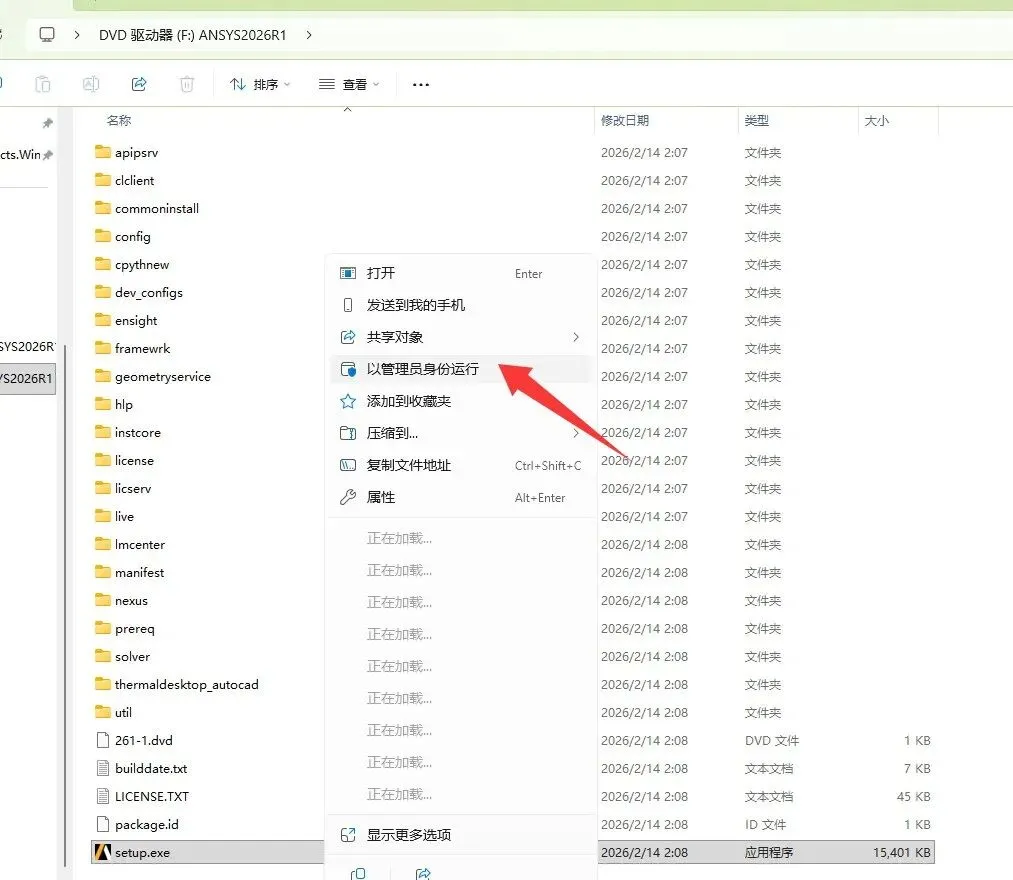
Task: Select the builddate.txt file
Action: point(141,768)
